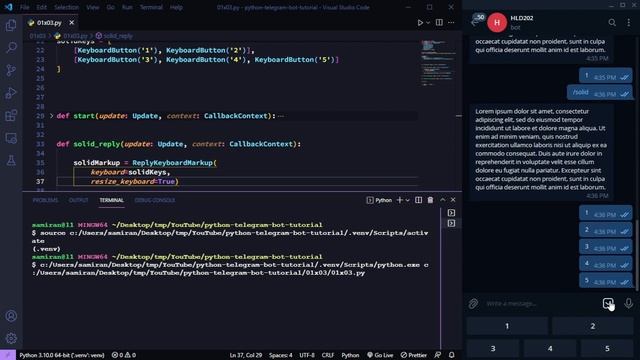640x360 pixels.
Task: Open the new terminal profile dropdown
Action: pyautogui.click(x=407, y=200)
